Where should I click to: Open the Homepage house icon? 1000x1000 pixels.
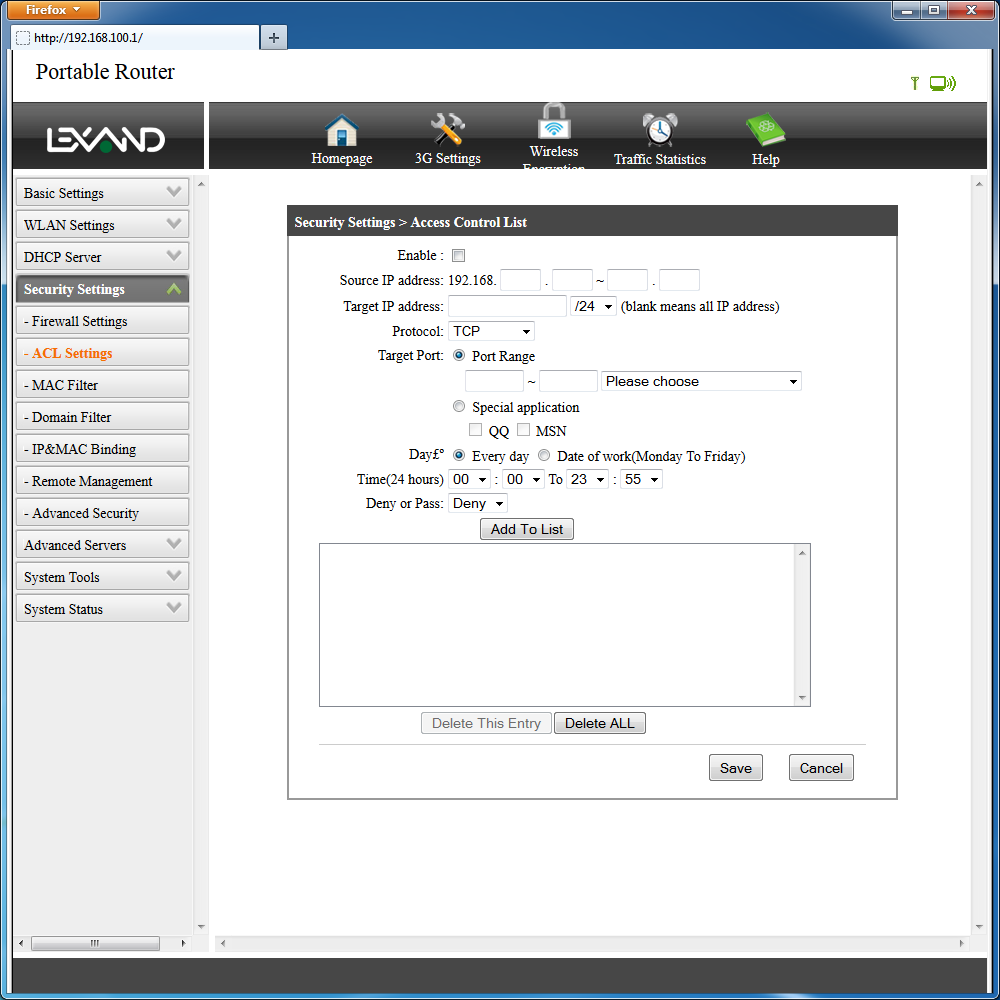pos(341,130)
